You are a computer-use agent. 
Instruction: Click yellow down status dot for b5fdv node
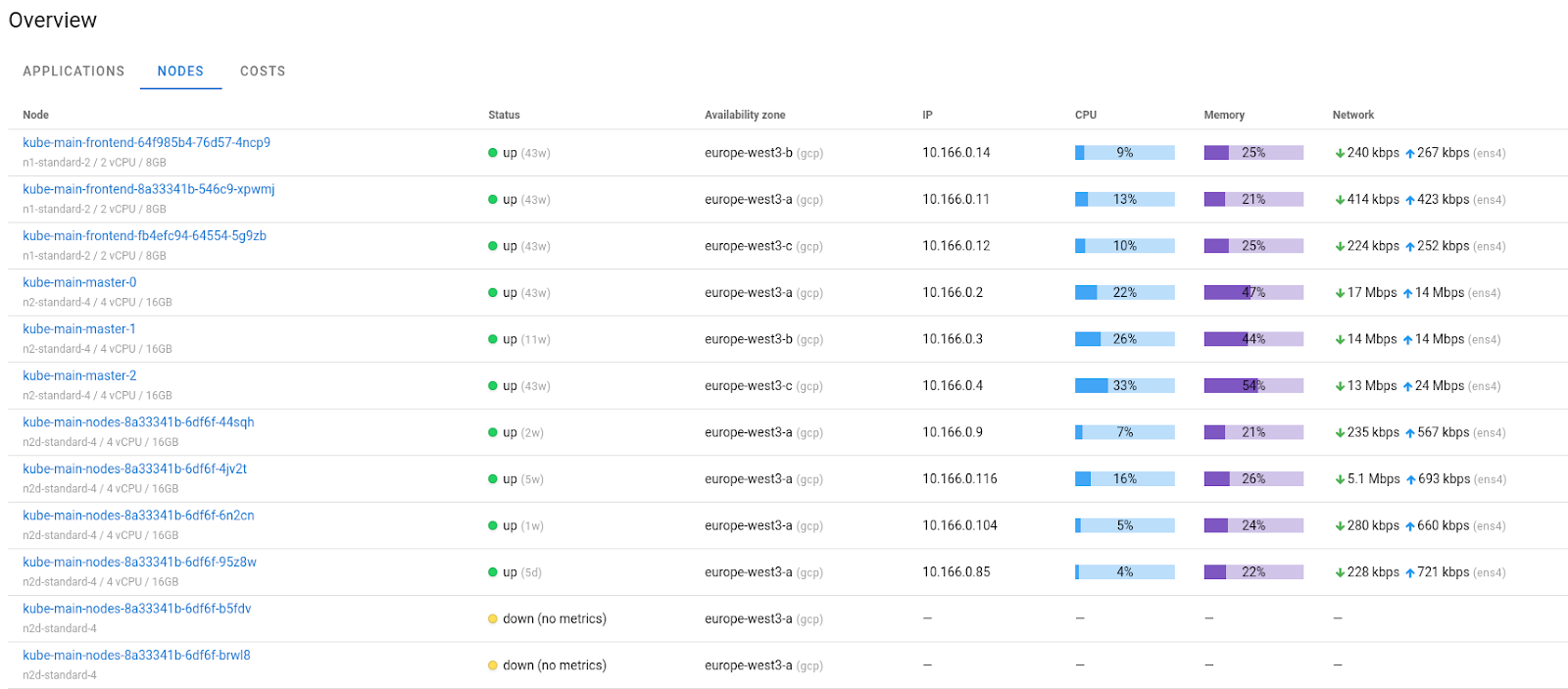493,619
